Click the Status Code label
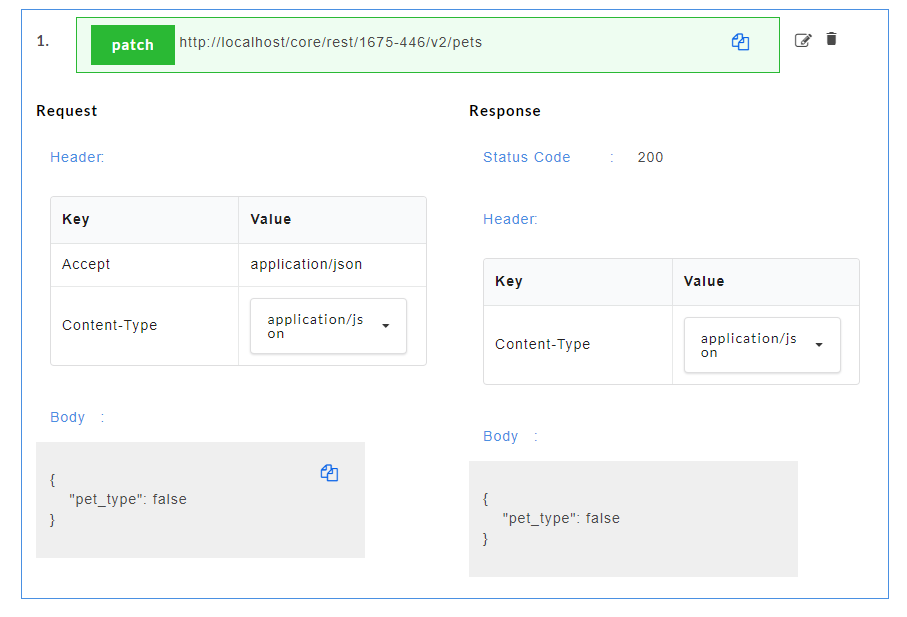 pos(527,157)
